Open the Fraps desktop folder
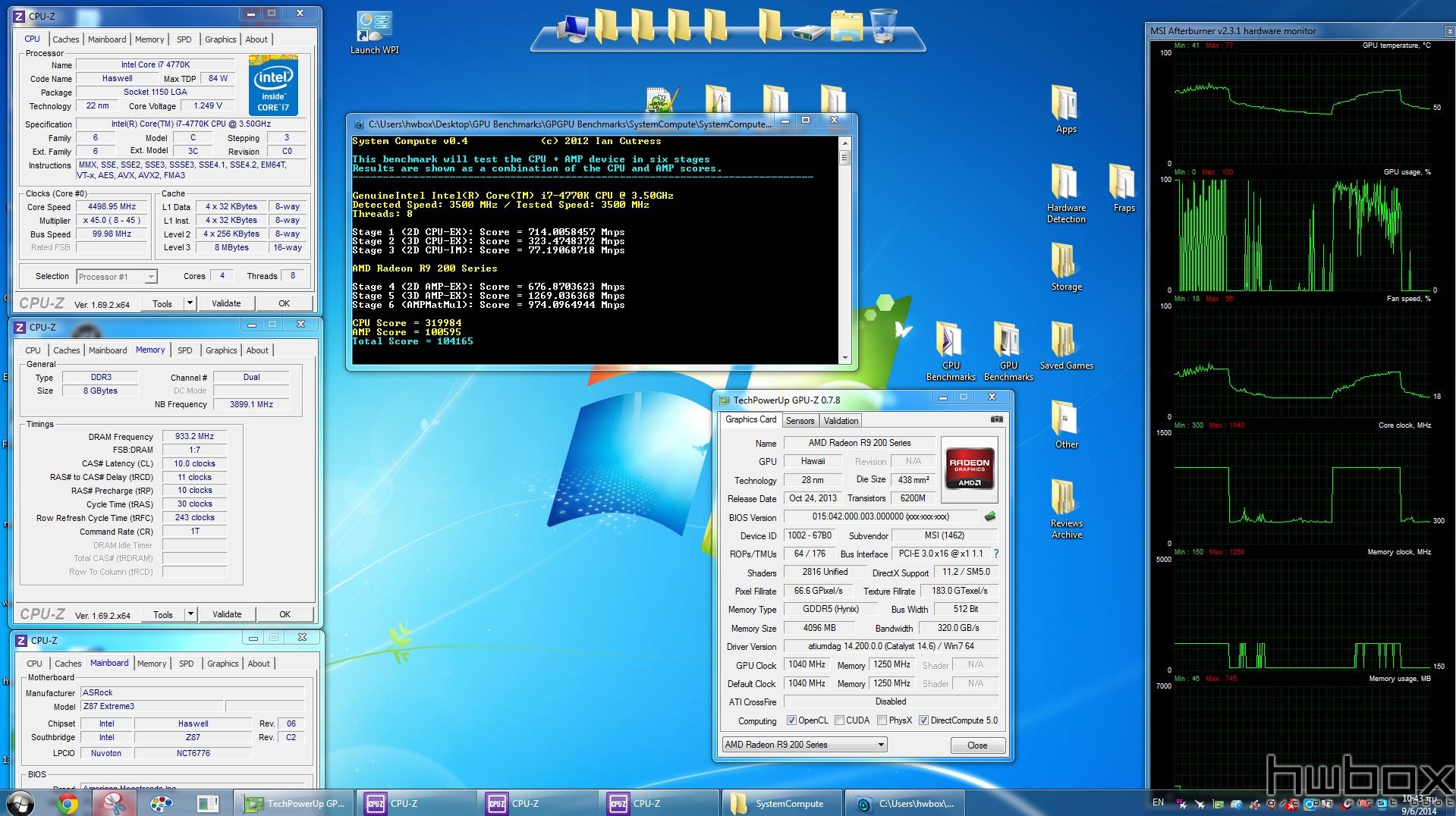 point(1124,188)
